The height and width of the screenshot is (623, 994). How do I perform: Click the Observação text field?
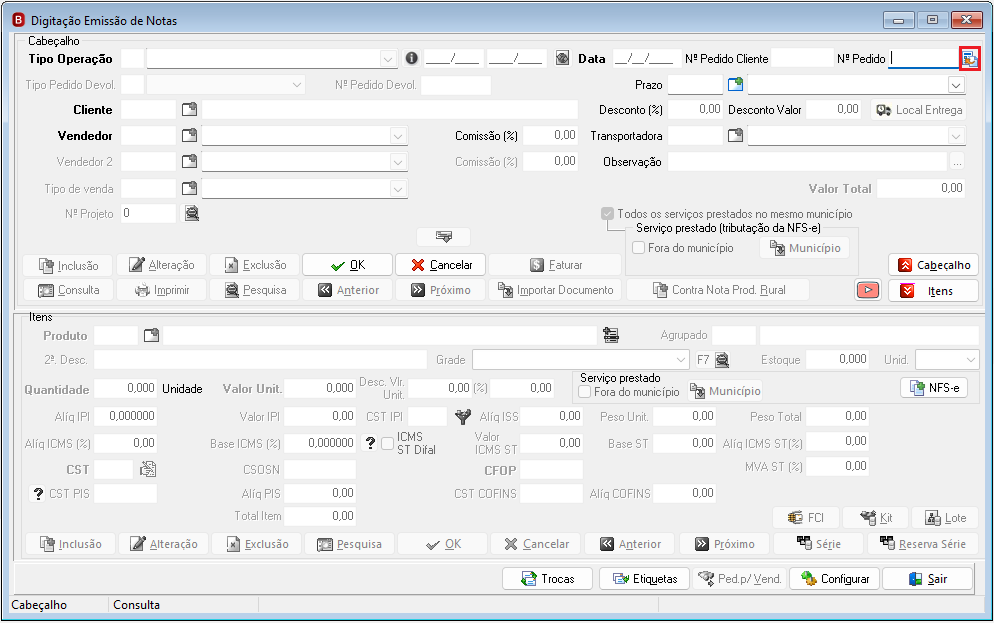pos(807,162)
